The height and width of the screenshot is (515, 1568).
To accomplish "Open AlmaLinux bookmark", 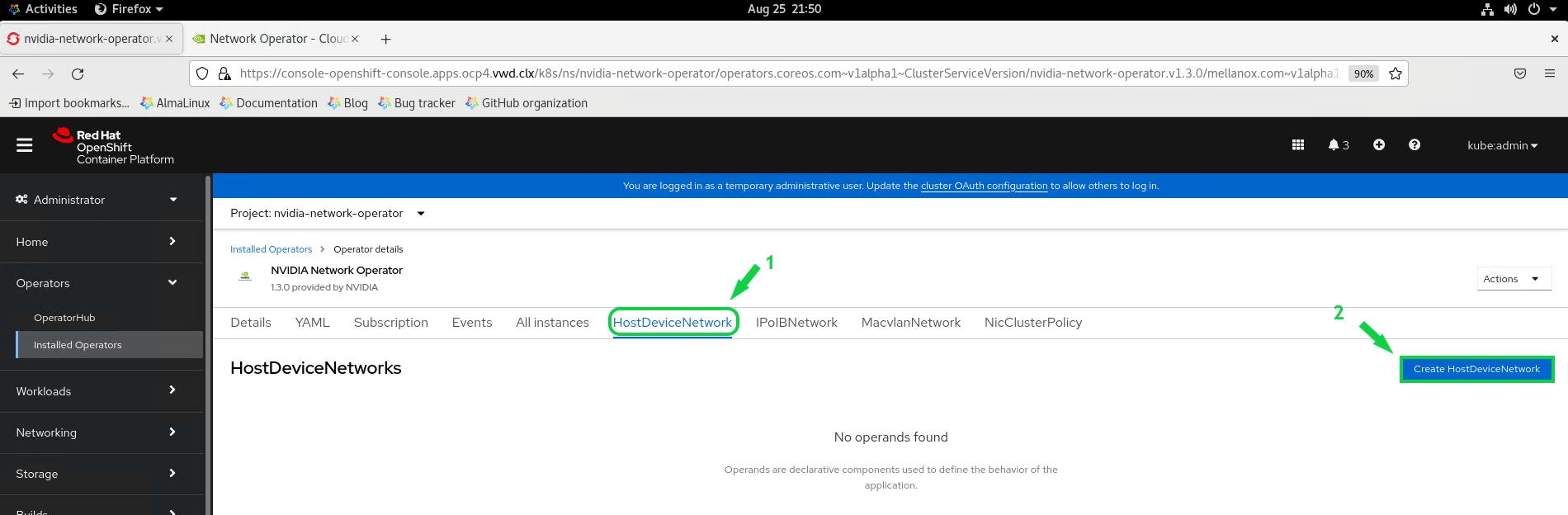I will point(175,103).
